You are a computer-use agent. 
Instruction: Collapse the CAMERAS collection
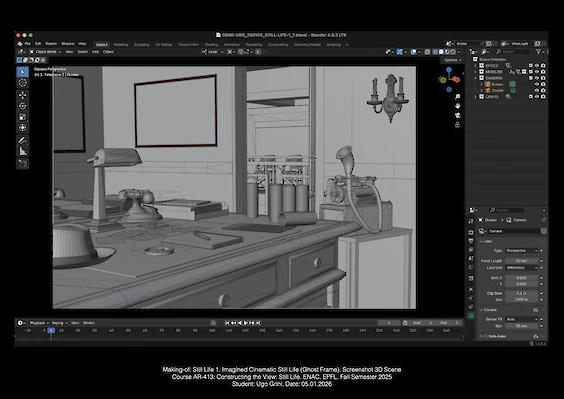pyautogui.click(x=476, y=78)
